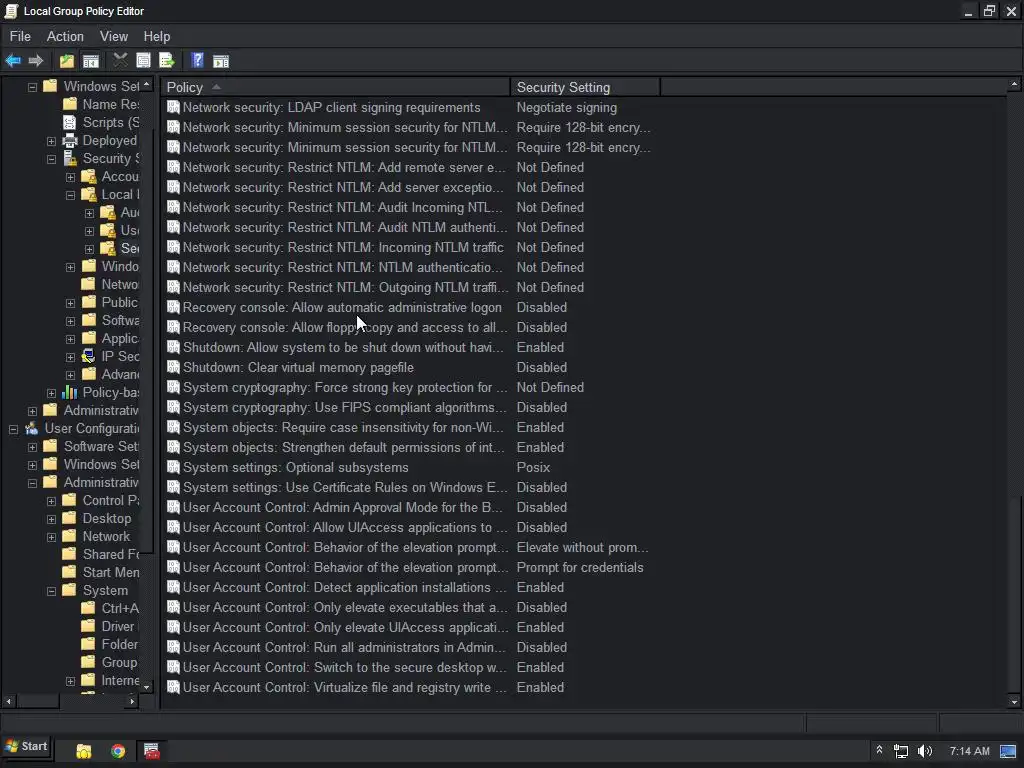
Task: Click the icon beside Shutdown: Clear virtual memory pagefile
Action: 173,368
